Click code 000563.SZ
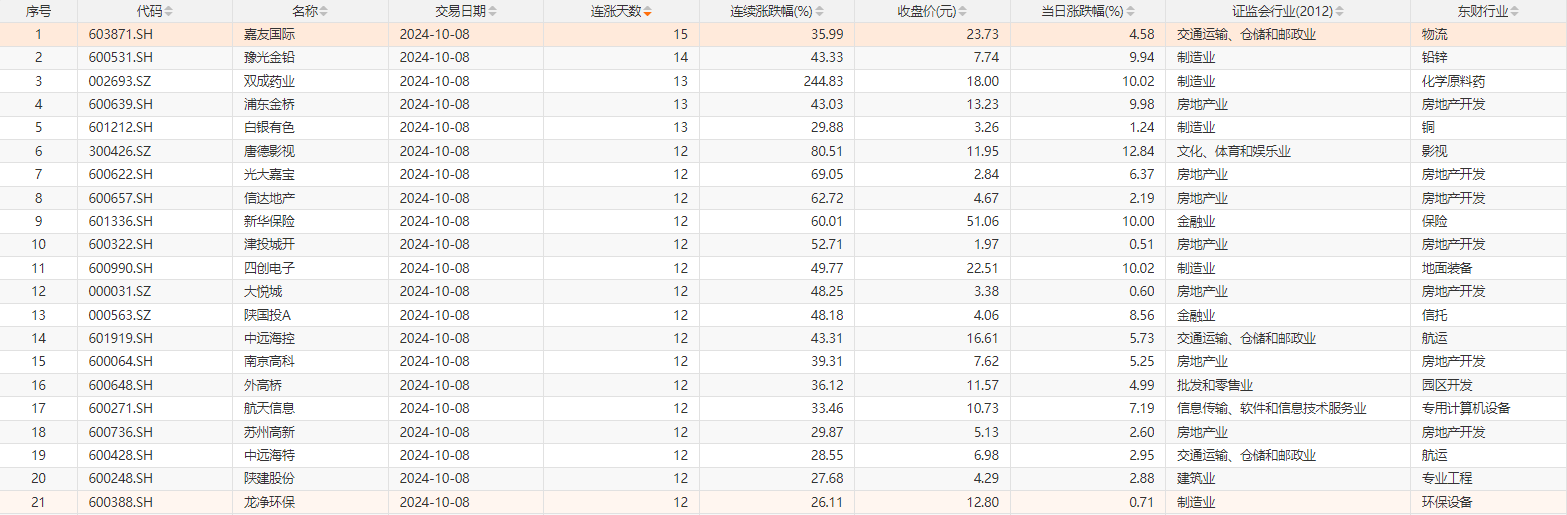The height and width of the screenshot is (515, 1567). click(x=121, y=314)
